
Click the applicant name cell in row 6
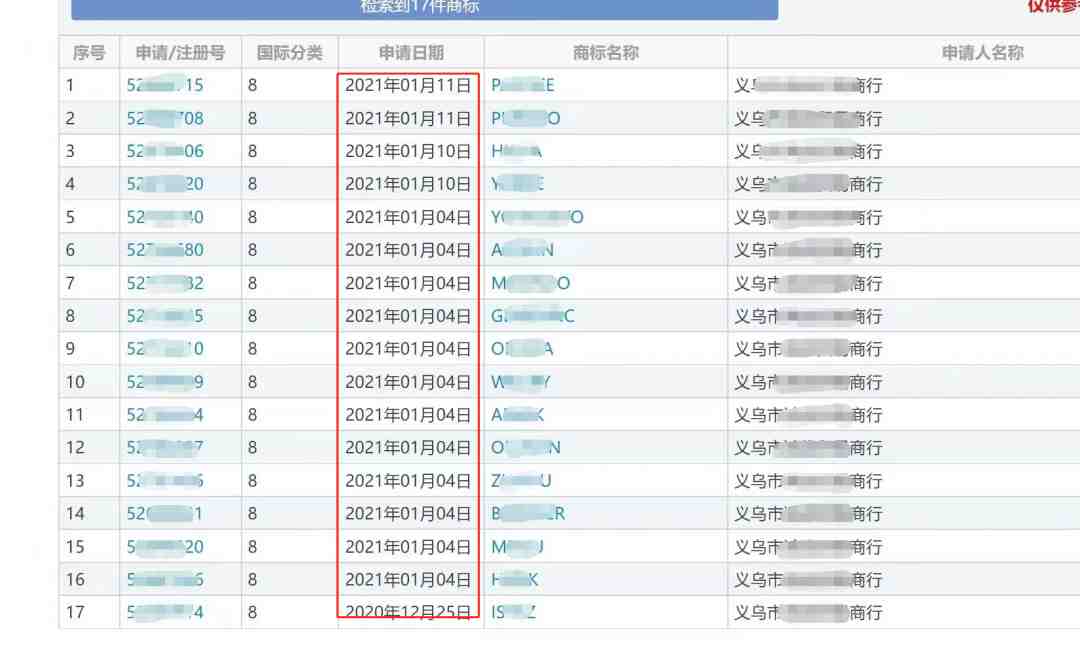point(808,250)
